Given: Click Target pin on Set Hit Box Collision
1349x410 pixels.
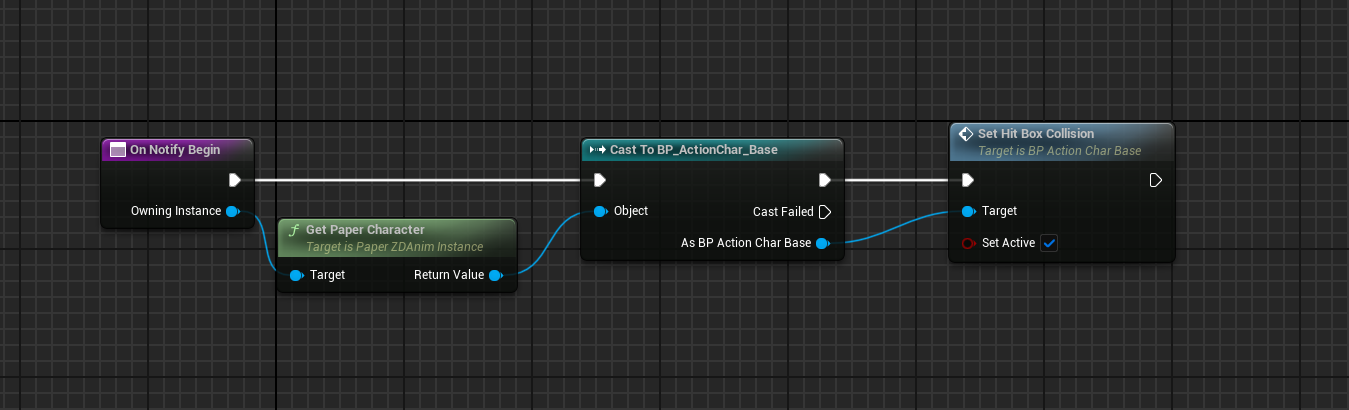Looking at the screenshot, I should coord(968,211).
